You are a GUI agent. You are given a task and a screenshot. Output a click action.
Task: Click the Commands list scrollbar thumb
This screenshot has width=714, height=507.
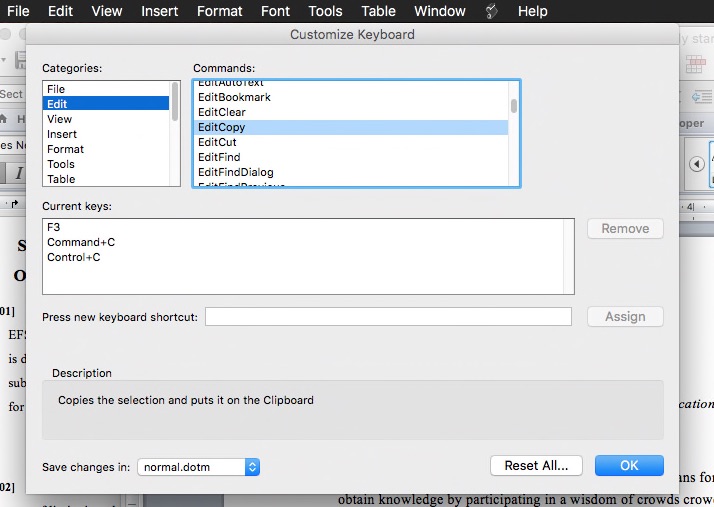point(514,106)
